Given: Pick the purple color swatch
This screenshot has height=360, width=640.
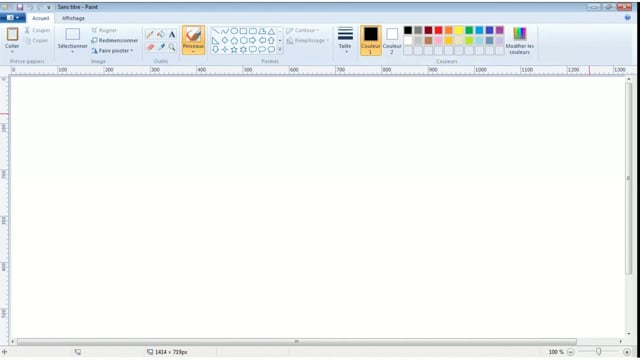Looking at the screenshot, I should click(500, 30).
